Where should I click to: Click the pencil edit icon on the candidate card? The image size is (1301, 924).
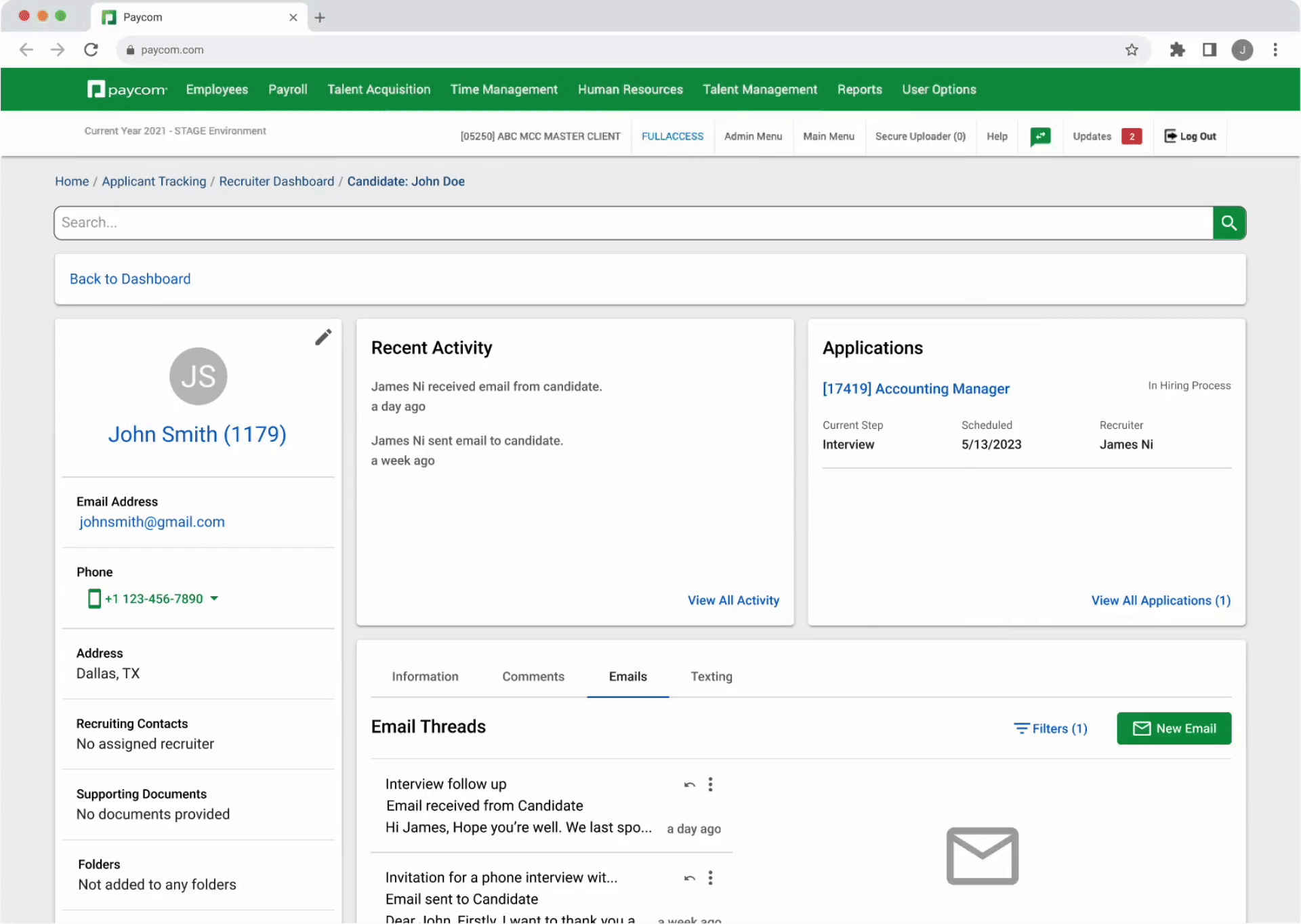coord(323,337)
